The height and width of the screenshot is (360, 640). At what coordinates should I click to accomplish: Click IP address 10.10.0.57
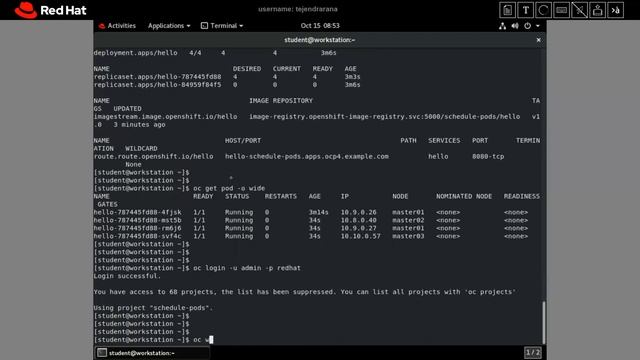tap(360, 236)
